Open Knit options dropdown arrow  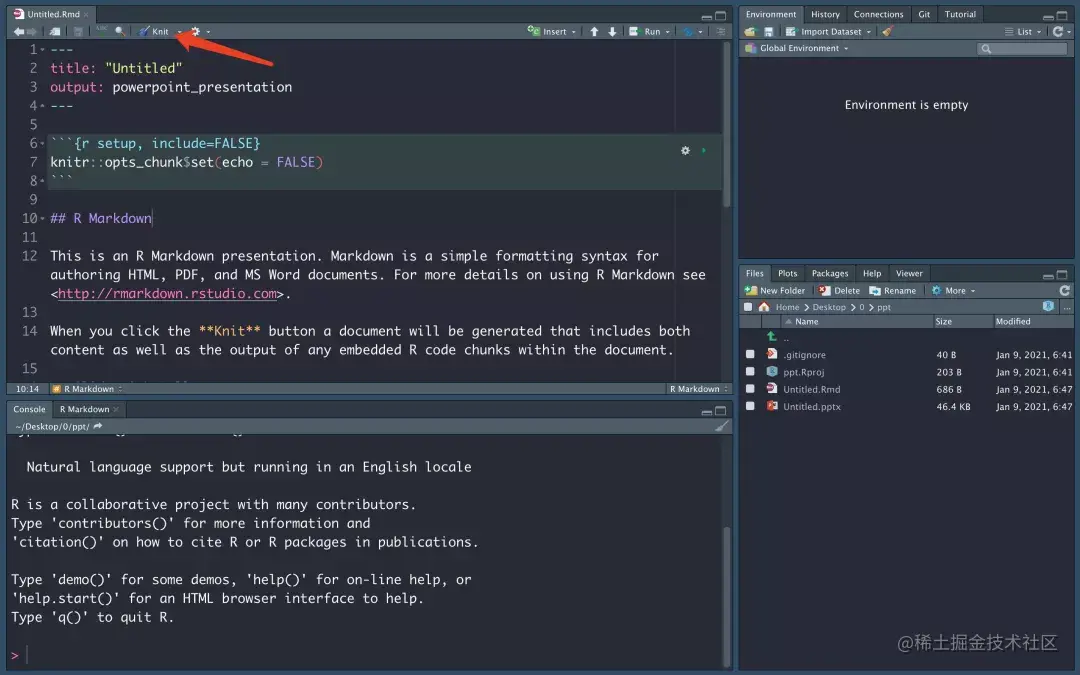[179, 32]
